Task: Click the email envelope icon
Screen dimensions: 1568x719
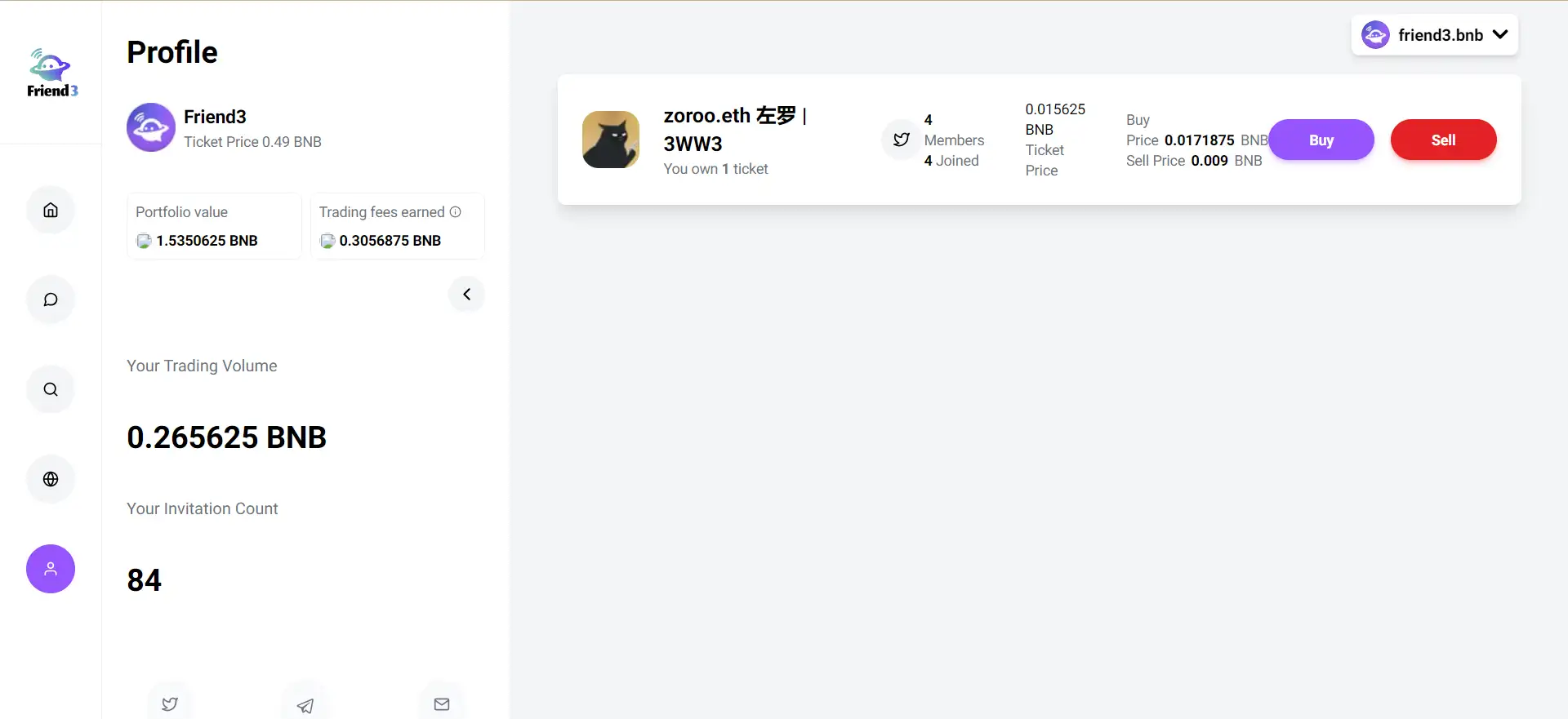Action: pos(442,703)
